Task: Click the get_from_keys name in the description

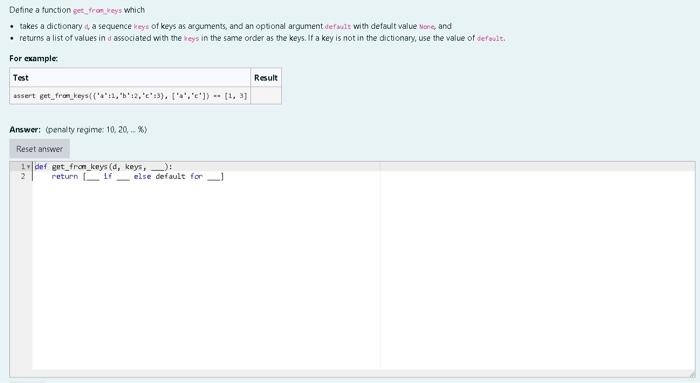Action: click(97, 10)
